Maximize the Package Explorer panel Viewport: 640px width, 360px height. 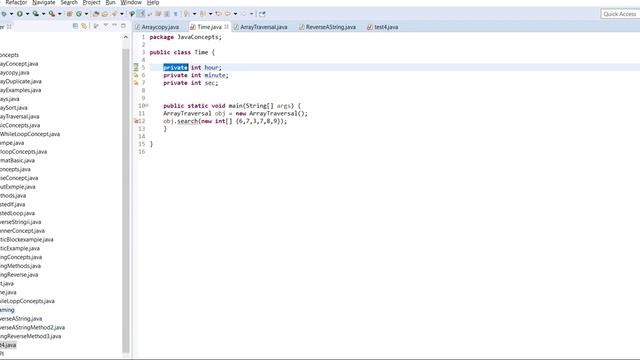[x=123, y=26]
